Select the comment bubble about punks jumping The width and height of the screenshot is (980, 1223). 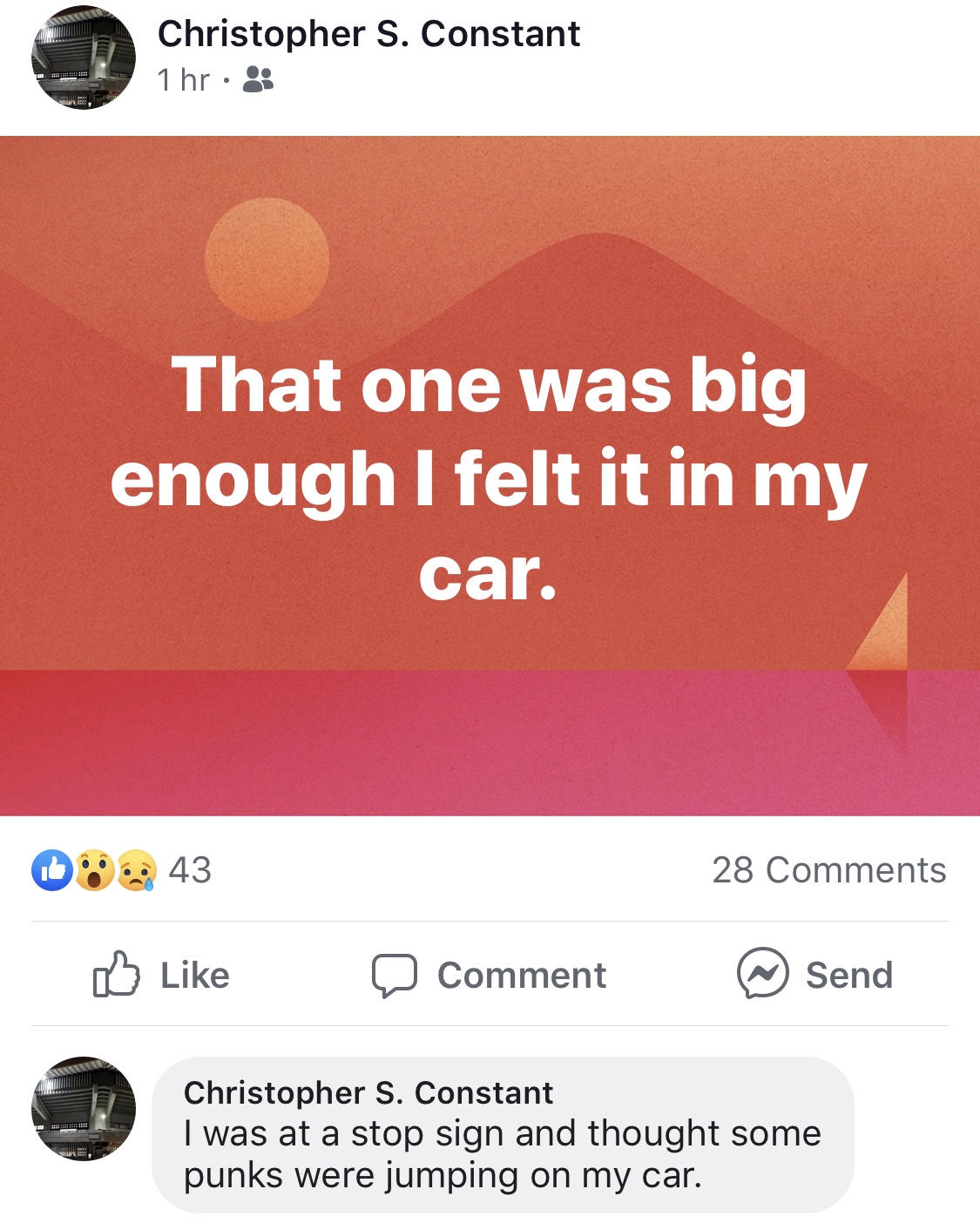(503, 1134)
